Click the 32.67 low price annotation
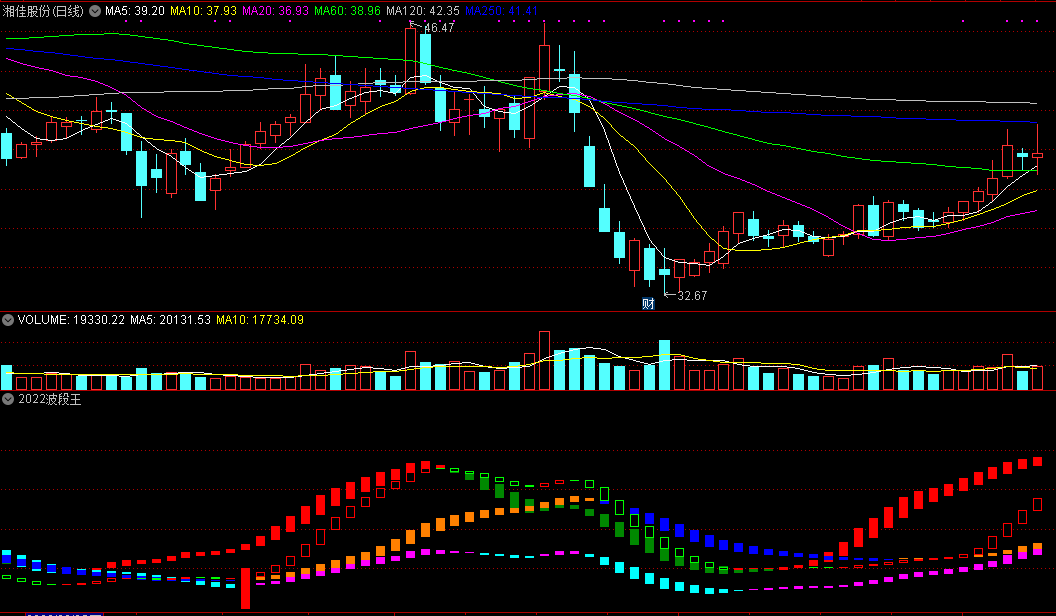 pyautogui.click(x=692, y=296)
